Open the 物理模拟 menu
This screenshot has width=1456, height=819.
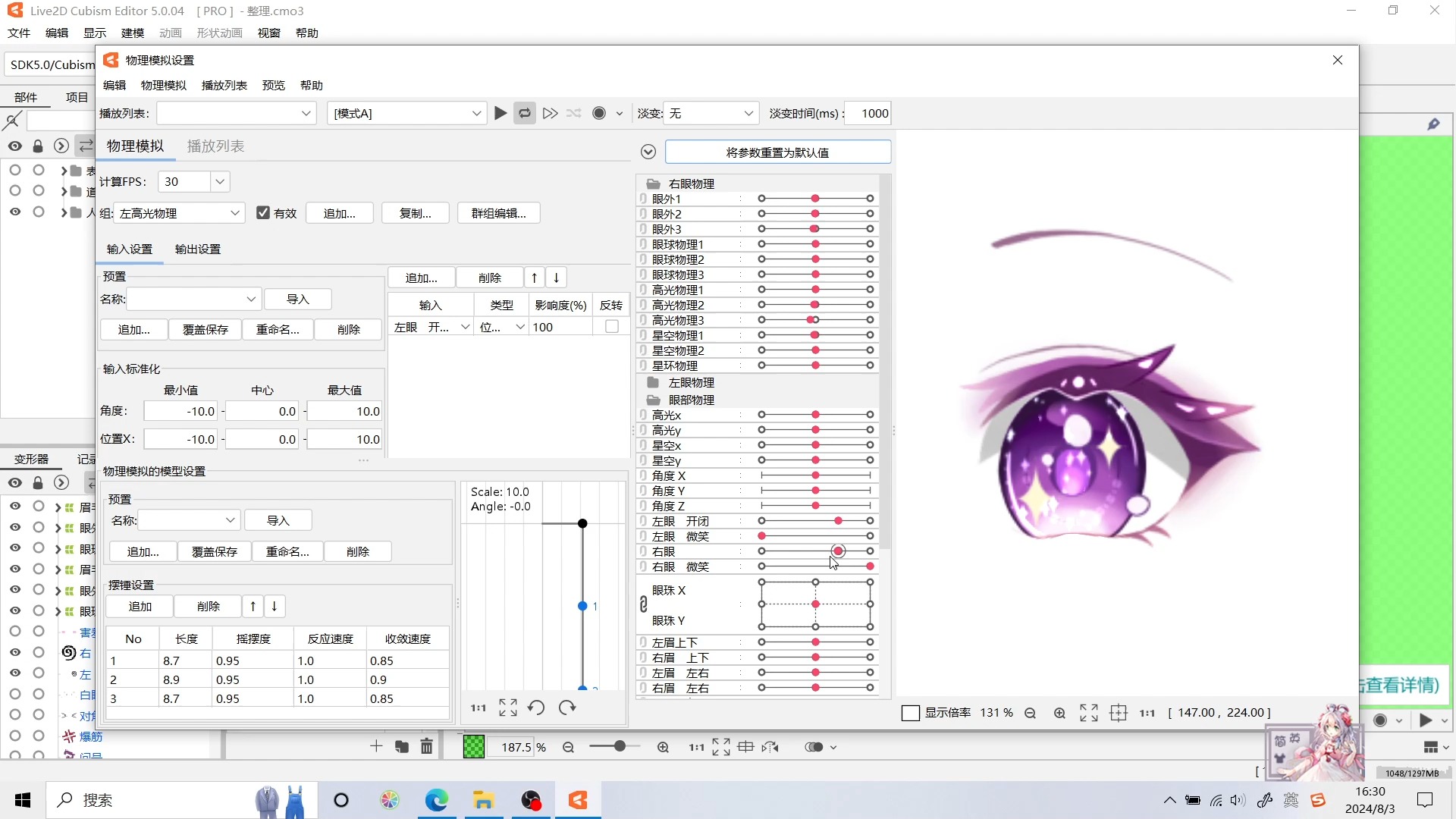pyautogui.click(x=163, y=85)
